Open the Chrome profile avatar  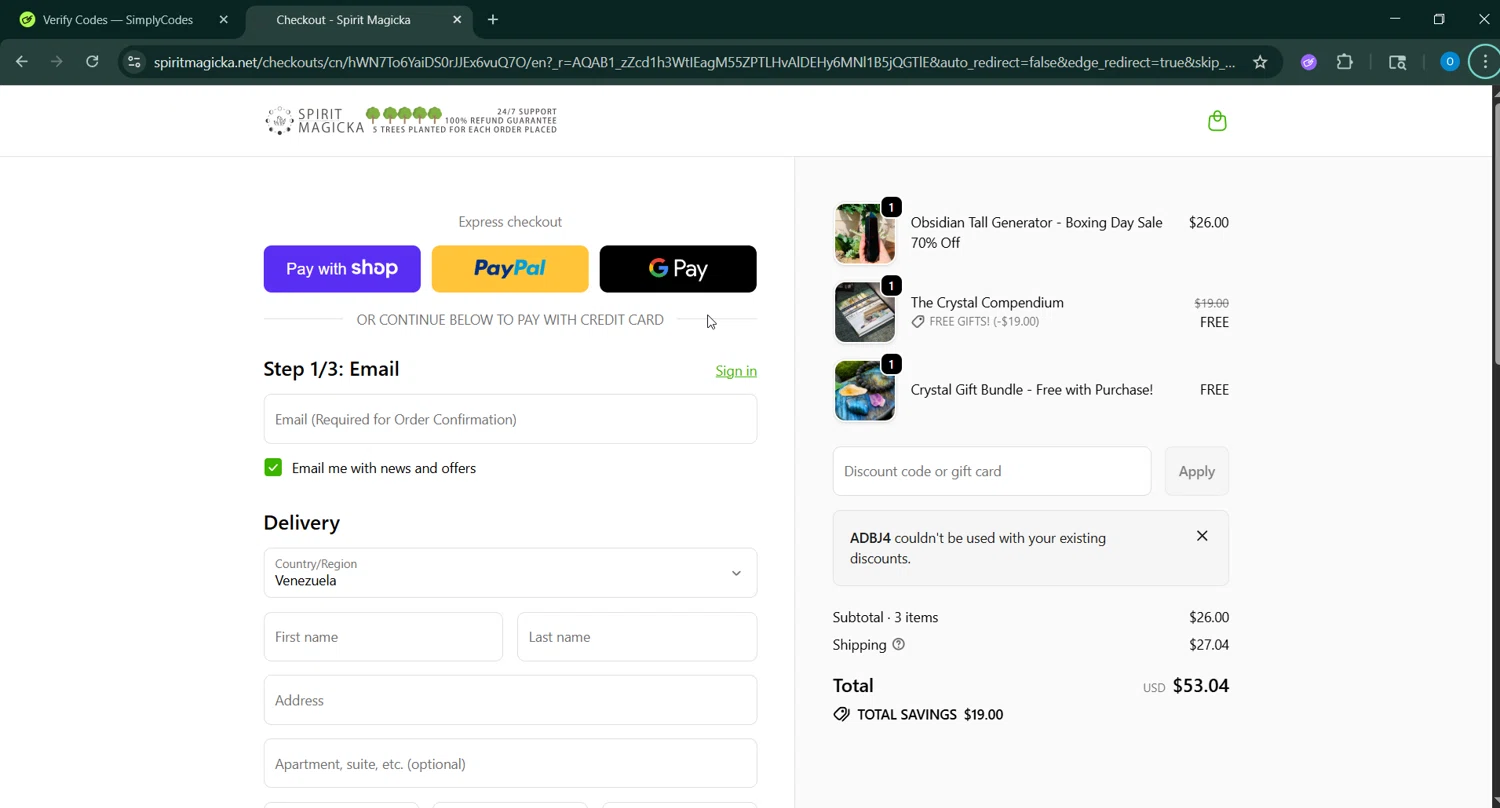(x=1449, y=62)
